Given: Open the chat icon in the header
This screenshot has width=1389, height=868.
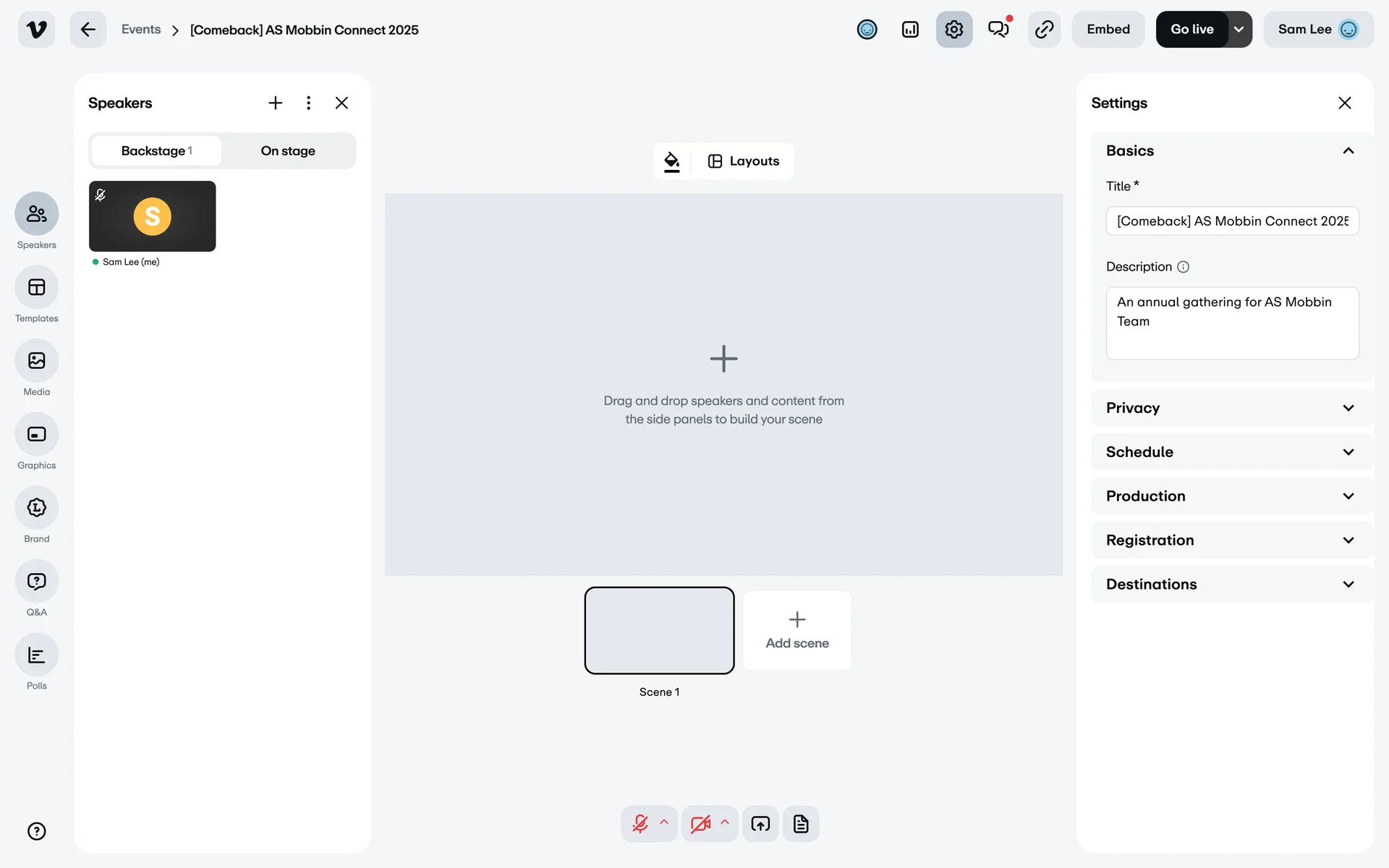Looking at the screenshot, I should point(998,30).
